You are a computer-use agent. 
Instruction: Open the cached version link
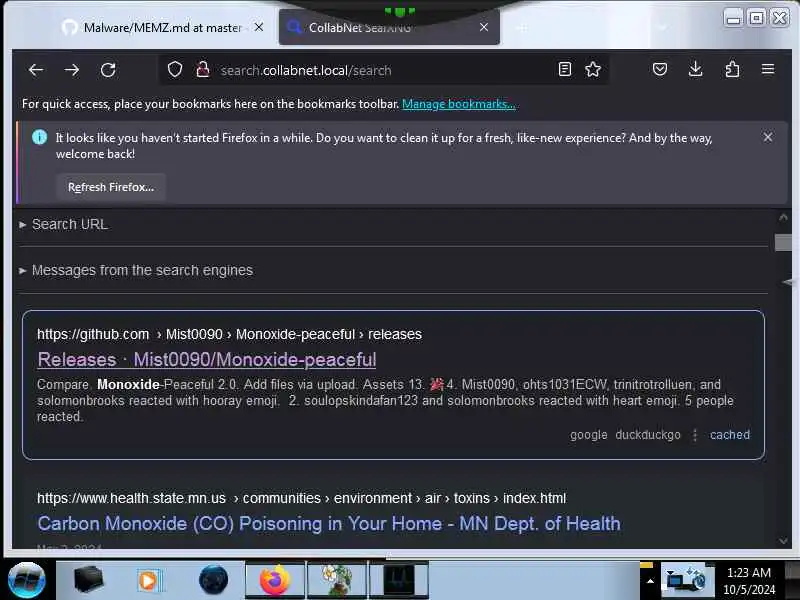[730, 435]
